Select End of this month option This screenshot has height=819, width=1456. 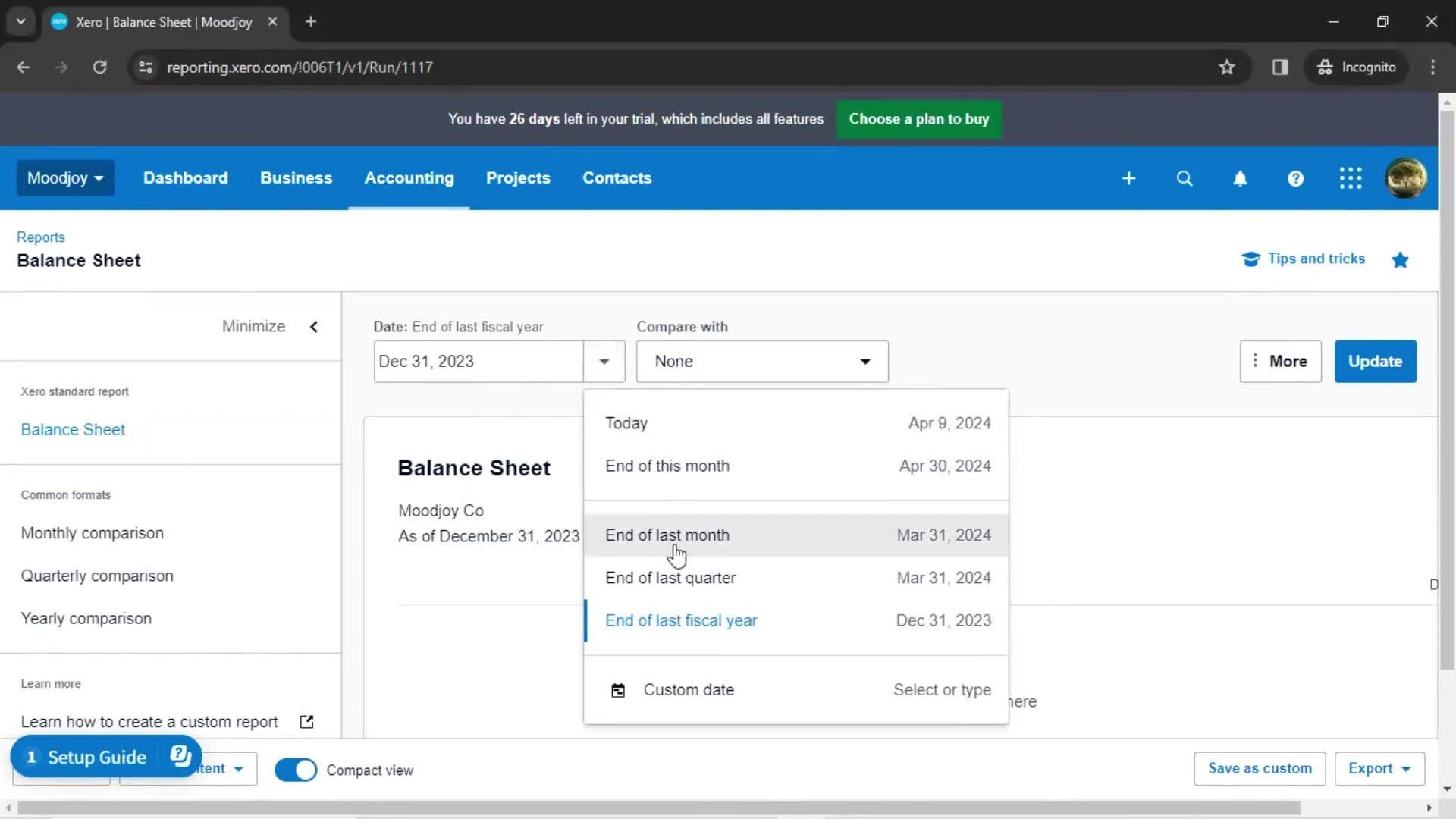pos(796,466)
